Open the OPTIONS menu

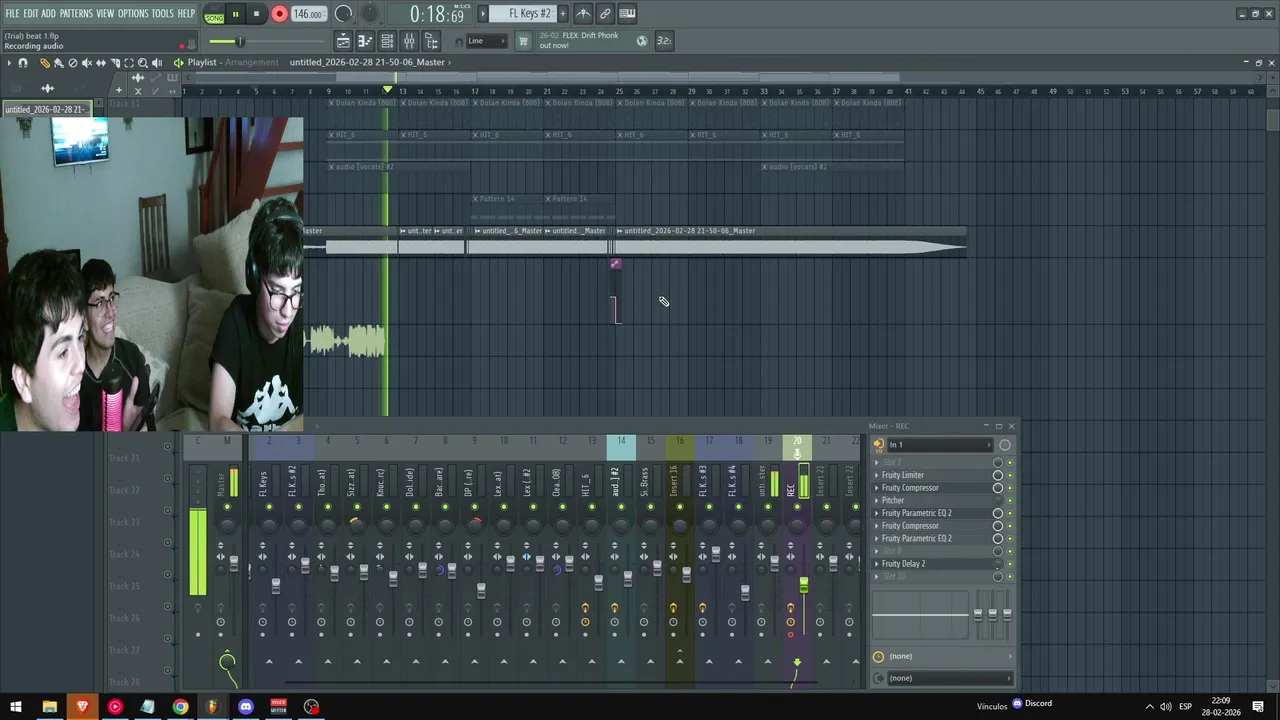pyautogui.click(x=133, y=13)
